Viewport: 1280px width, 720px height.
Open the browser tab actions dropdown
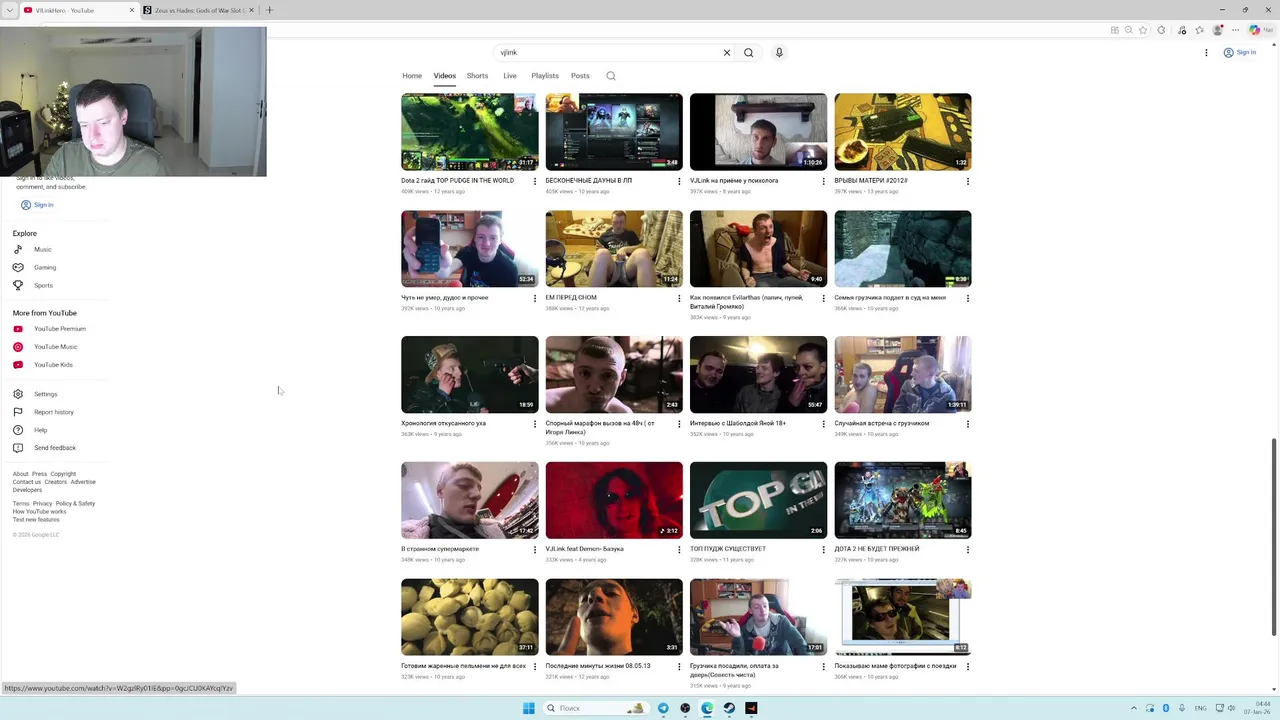[9, 10]
